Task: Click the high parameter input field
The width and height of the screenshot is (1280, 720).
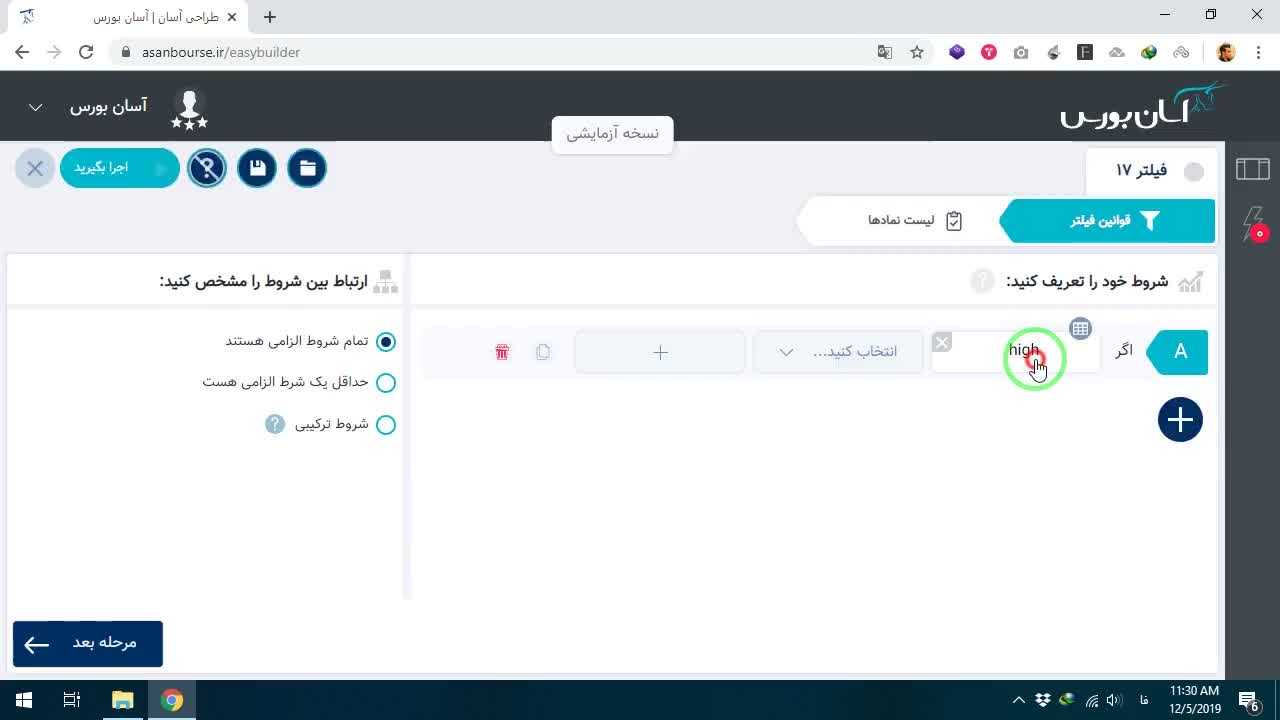Action: click(x=1015, y=352)
